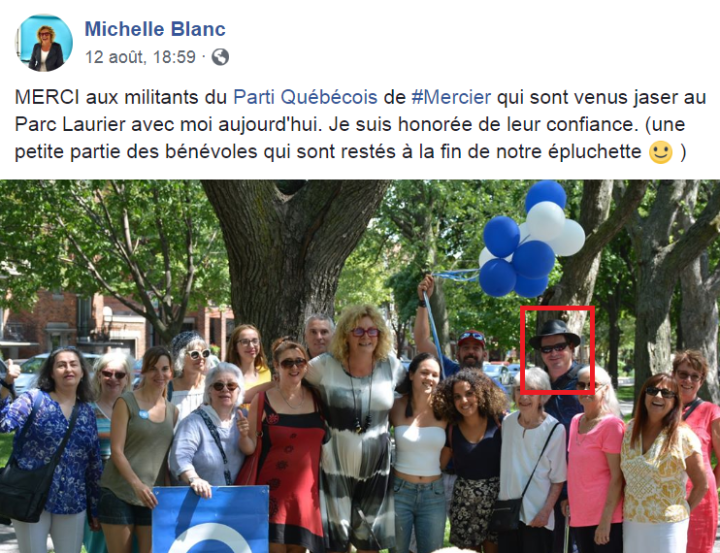Click the smiley emoji in the post

pos(660,152)
